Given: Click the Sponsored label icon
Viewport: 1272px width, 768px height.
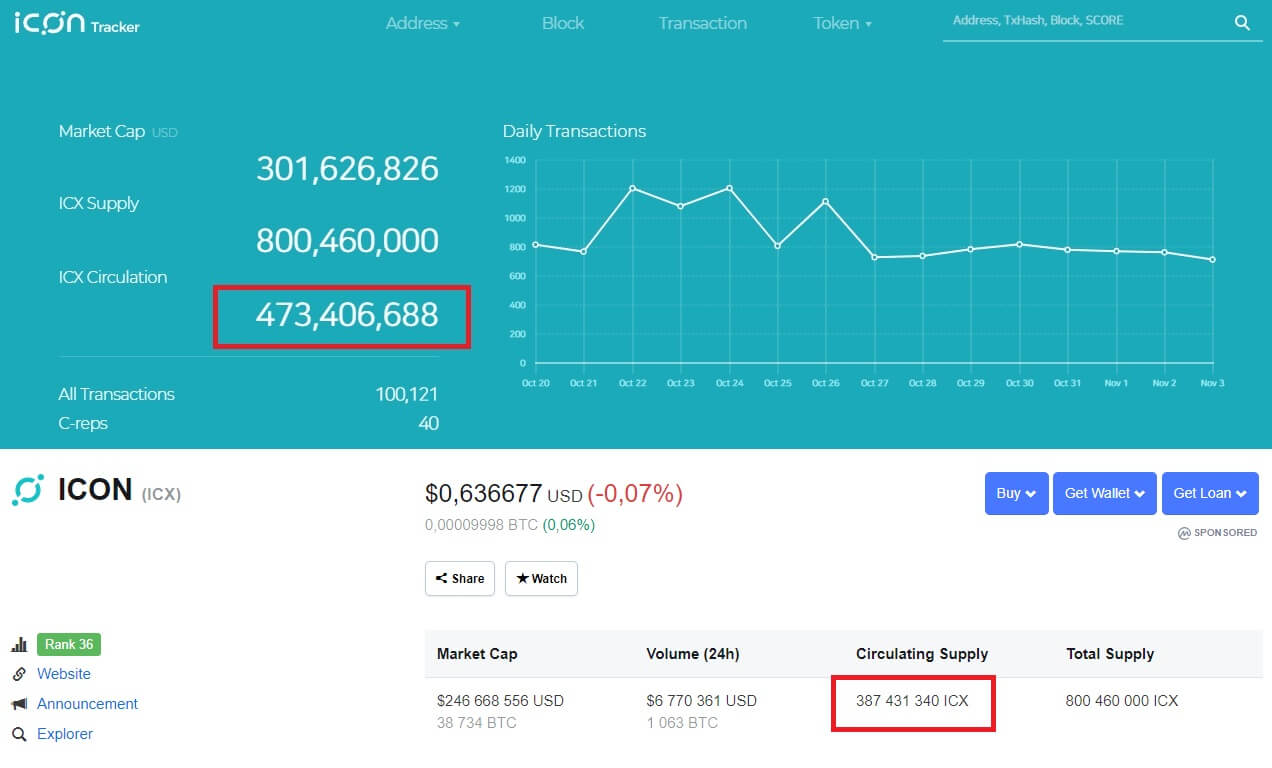Looking at the screenshot, I should click(1184, 533).
